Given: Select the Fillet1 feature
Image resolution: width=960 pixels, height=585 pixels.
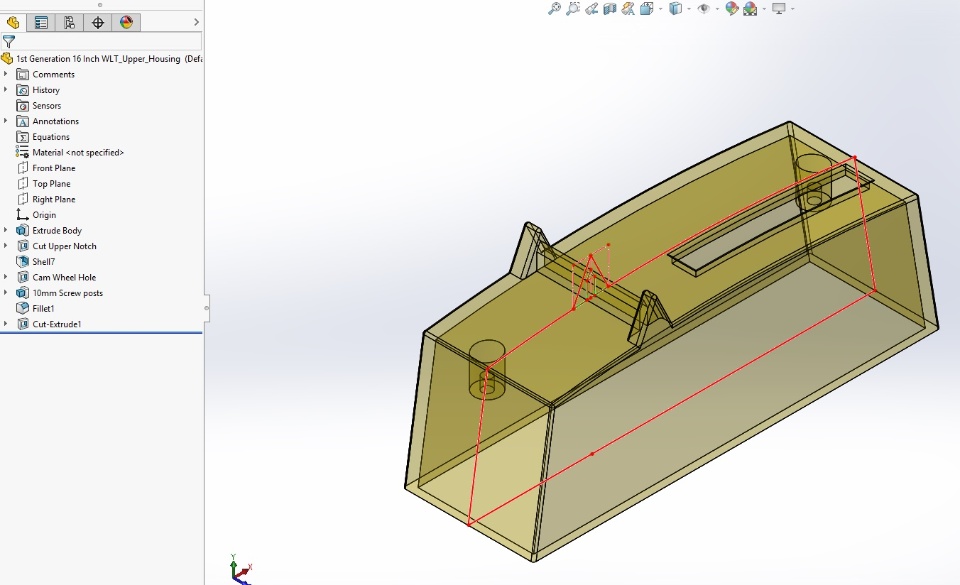Looking at the screenshot, I should pyautogui.click(x=43, y=308).
